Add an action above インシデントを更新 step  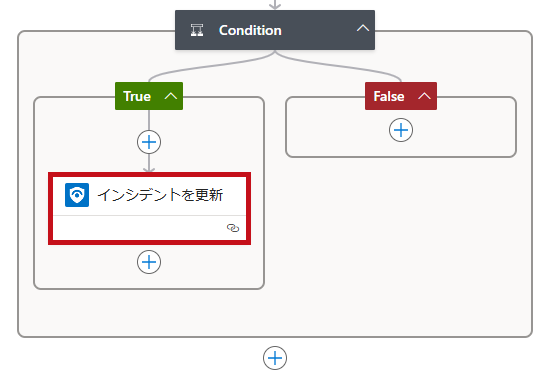tap(149, 142)
